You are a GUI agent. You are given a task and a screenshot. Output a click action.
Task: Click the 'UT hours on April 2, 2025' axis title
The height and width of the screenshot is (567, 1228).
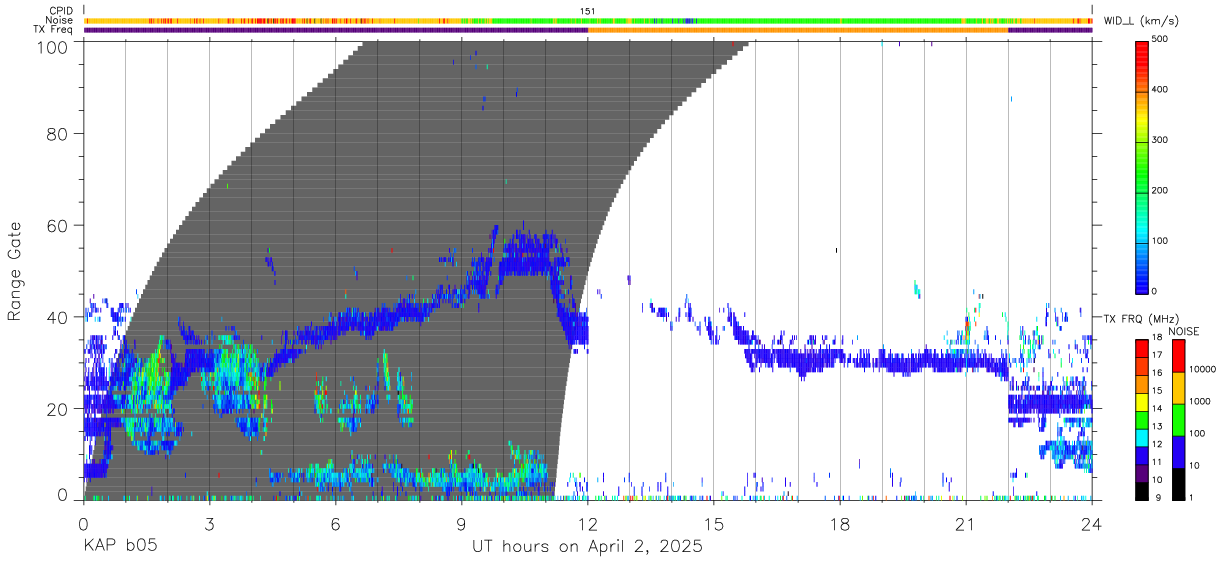tap(587, 547)
